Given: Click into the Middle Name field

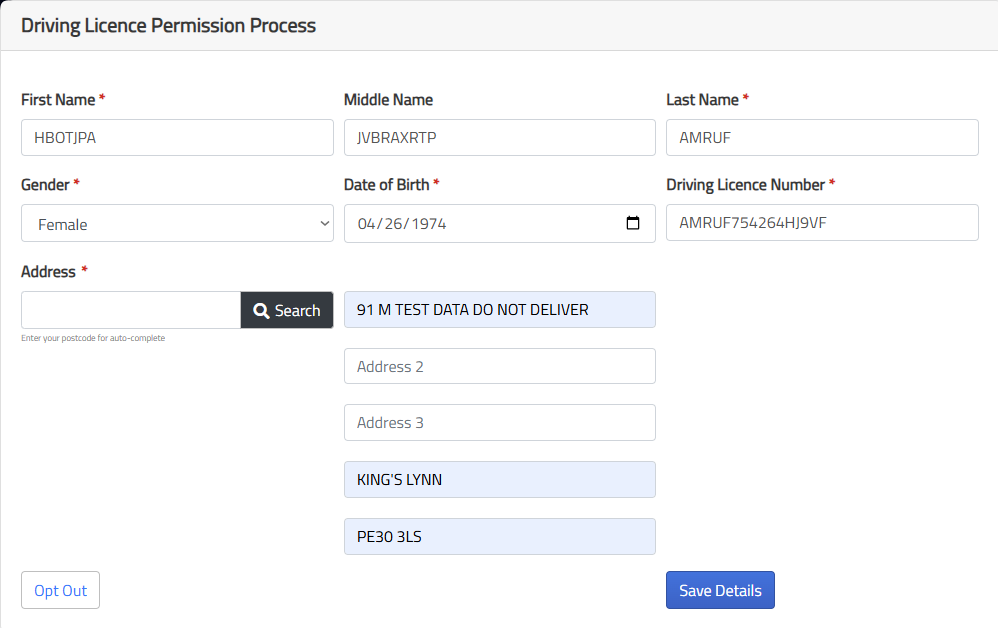Looking at the screenshot, I should [499, 138].
